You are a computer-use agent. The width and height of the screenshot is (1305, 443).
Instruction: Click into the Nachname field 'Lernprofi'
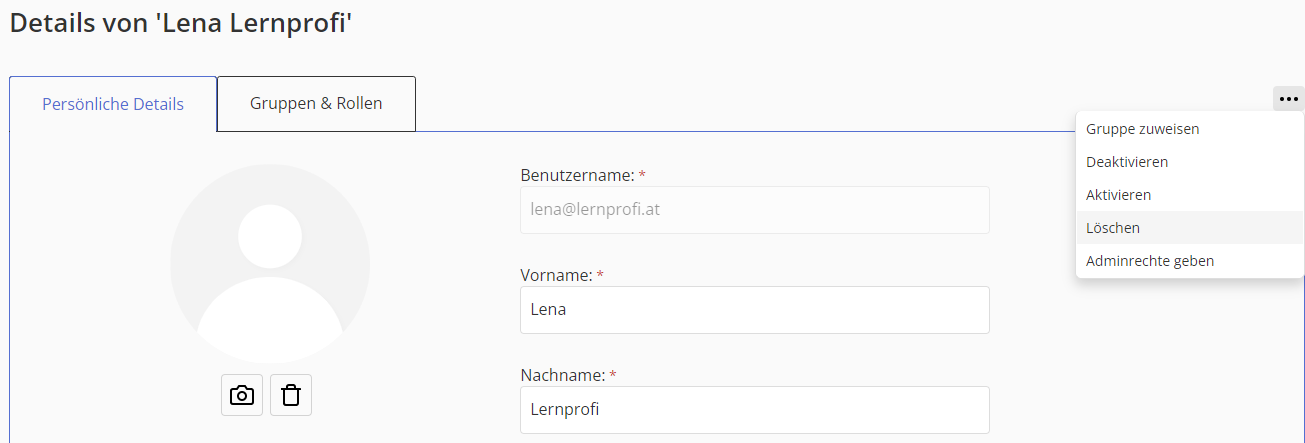755,410
